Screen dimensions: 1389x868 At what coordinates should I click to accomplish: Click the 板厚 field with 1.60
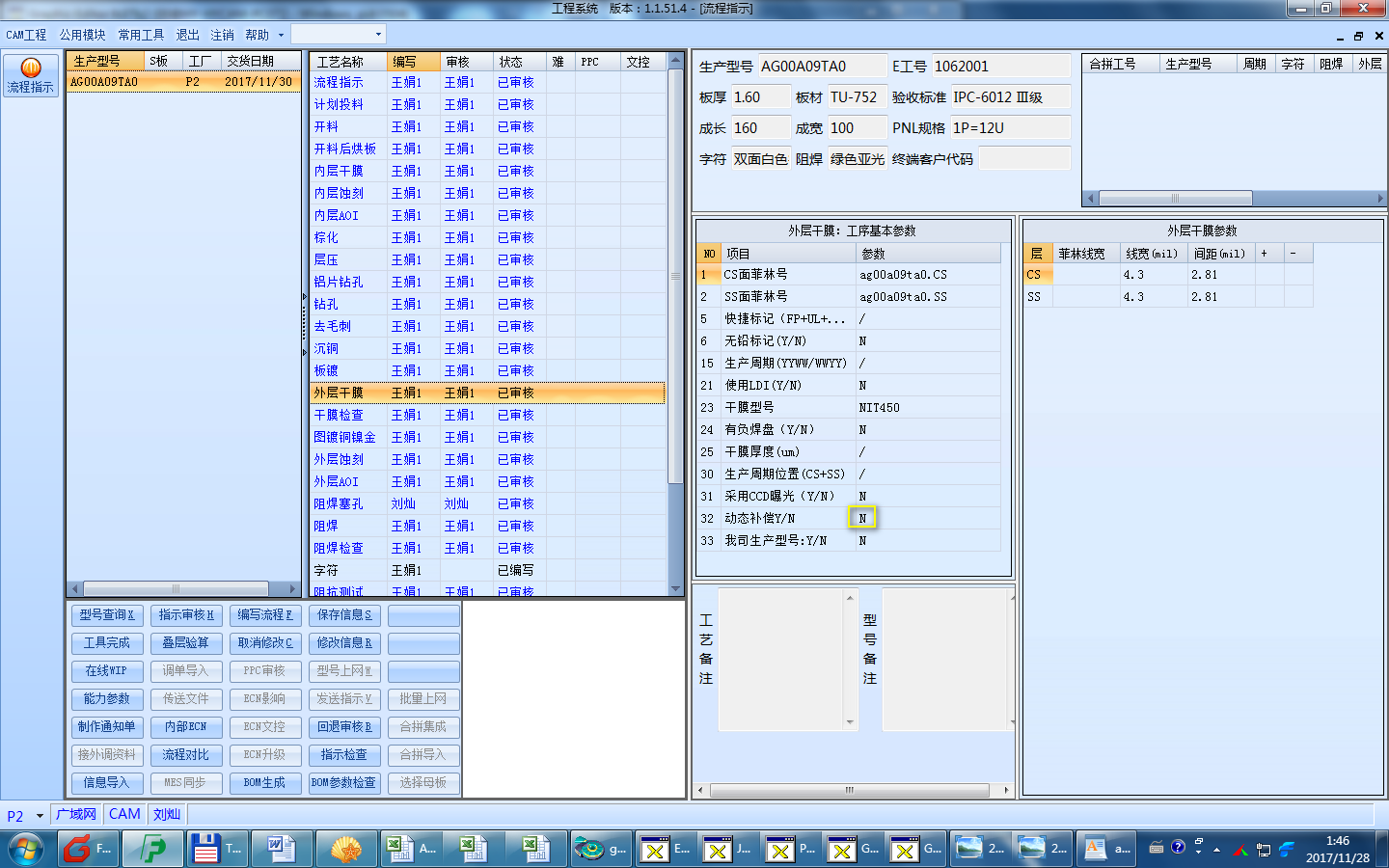pos(759,97)
